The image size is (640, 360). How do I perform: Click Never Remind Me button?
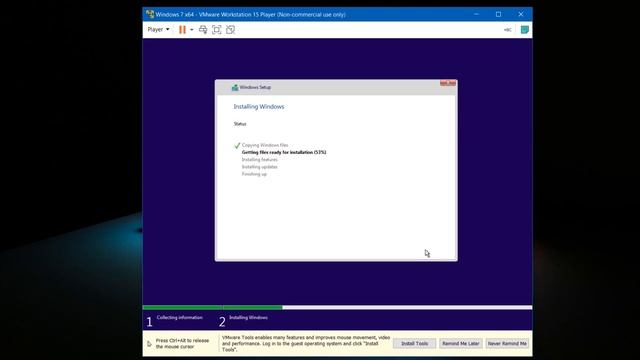507,344
